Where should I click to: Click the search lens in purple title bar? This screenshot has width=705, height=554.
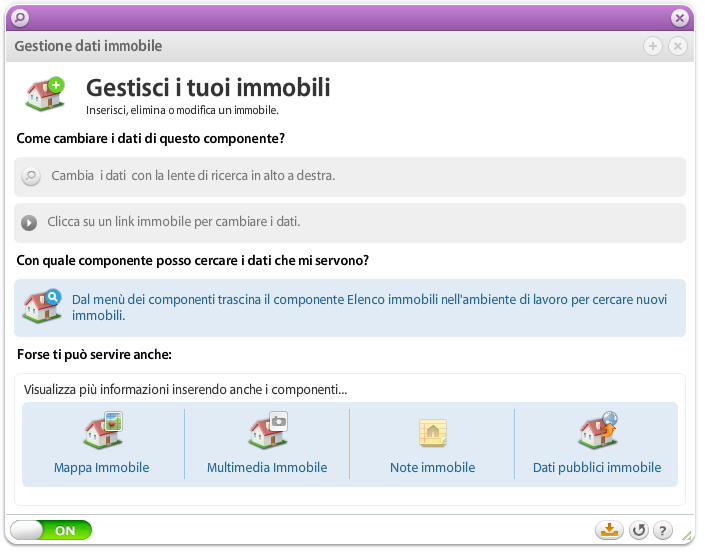20,18
